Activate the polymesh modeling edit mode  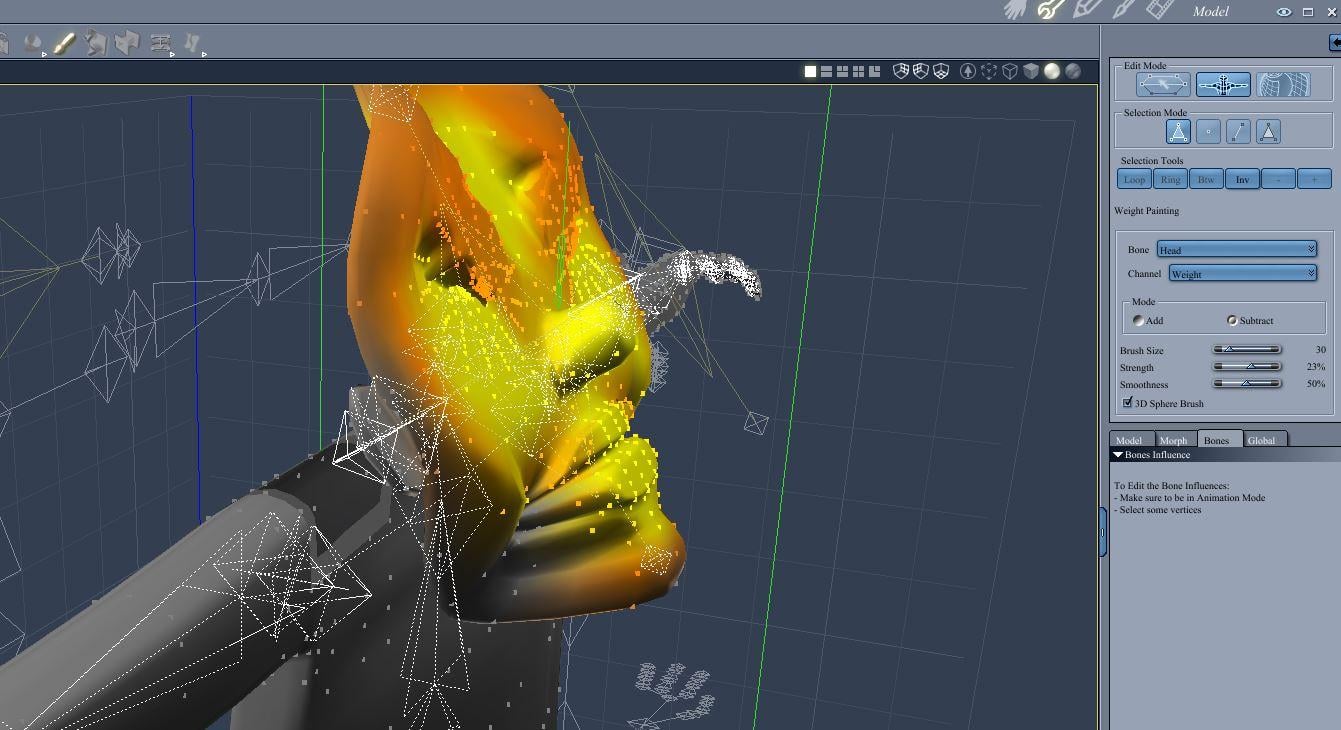pyautogui.click(x=1163, y=85)
